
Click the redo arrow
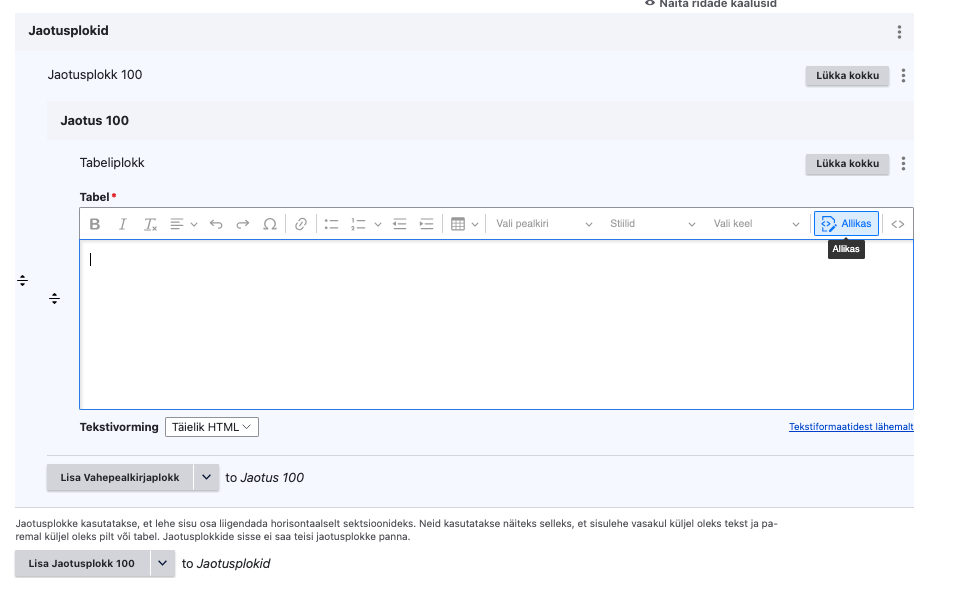pos(243,224)
